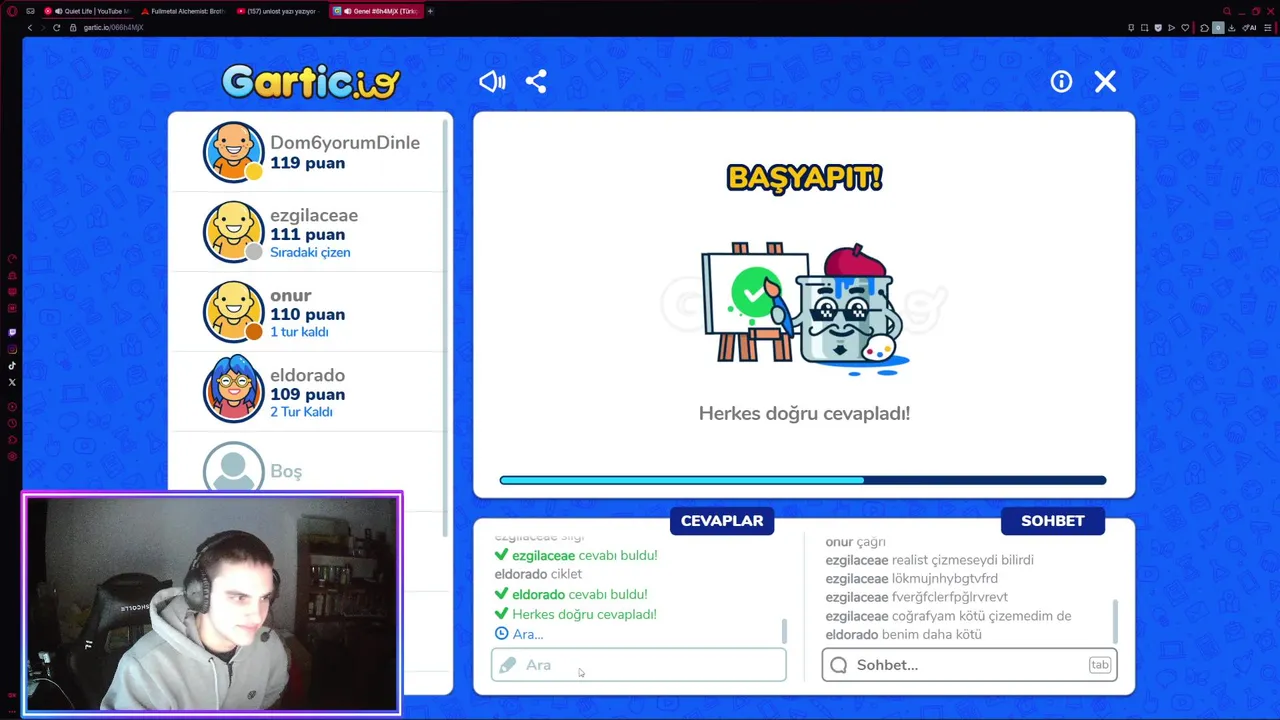Exit the room with the X icon

pyautogui.click(x=1105, y=82)
